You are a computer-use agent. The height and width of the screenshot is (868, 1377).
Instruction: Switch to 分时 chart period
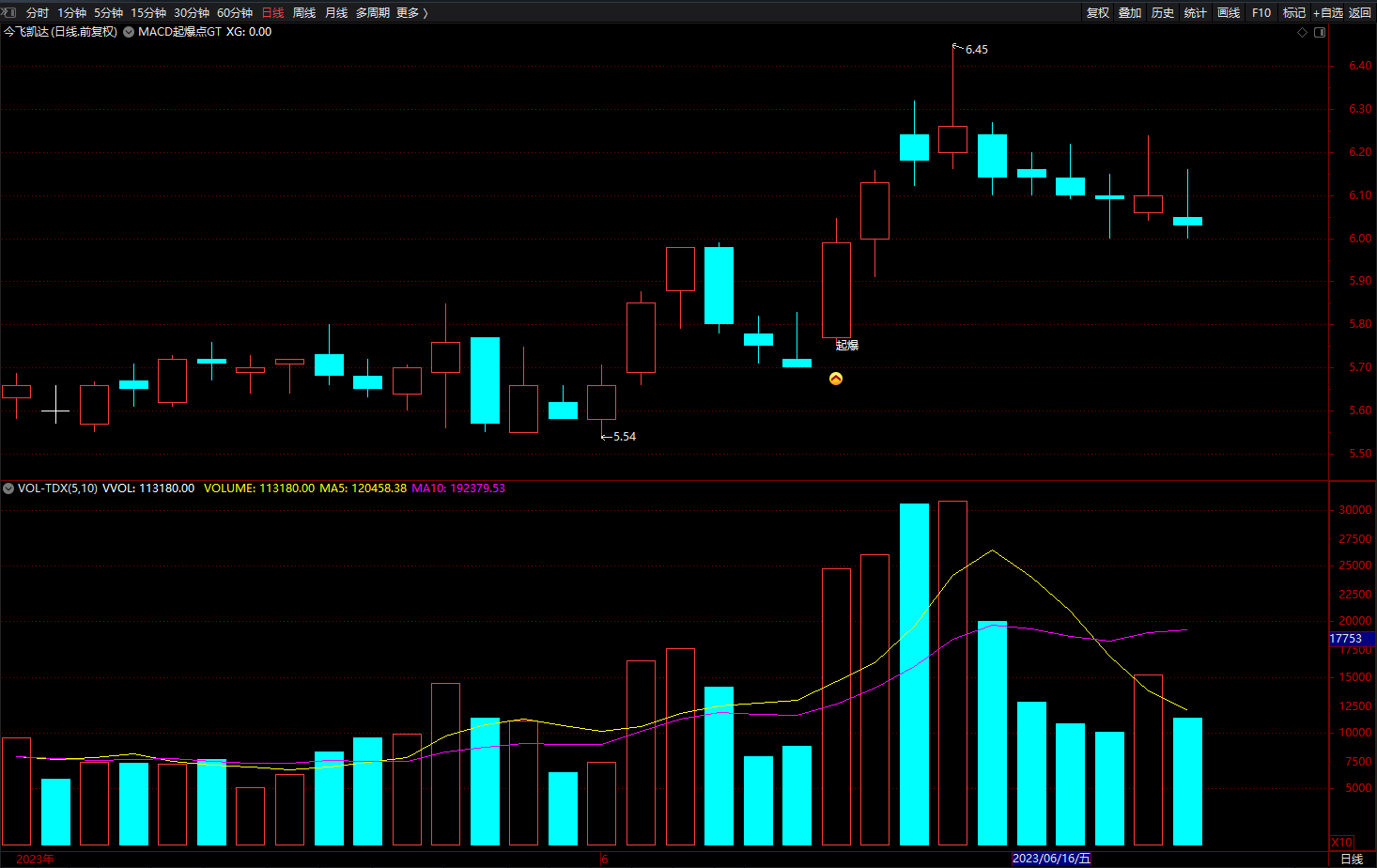click(x=38, y=13)
